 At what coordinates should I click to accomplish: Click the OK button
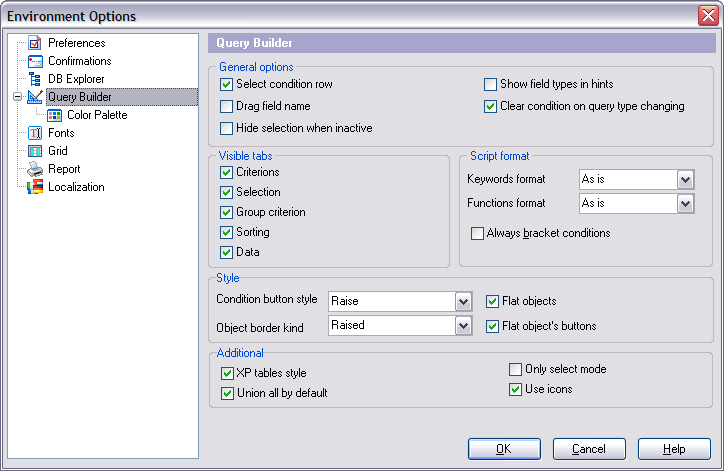[504, 449]
